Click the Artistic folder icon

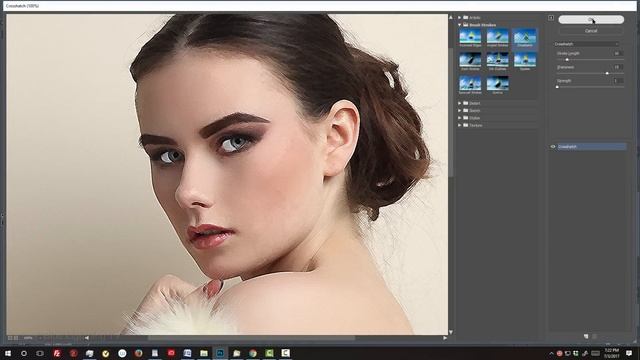coord(465,18)
